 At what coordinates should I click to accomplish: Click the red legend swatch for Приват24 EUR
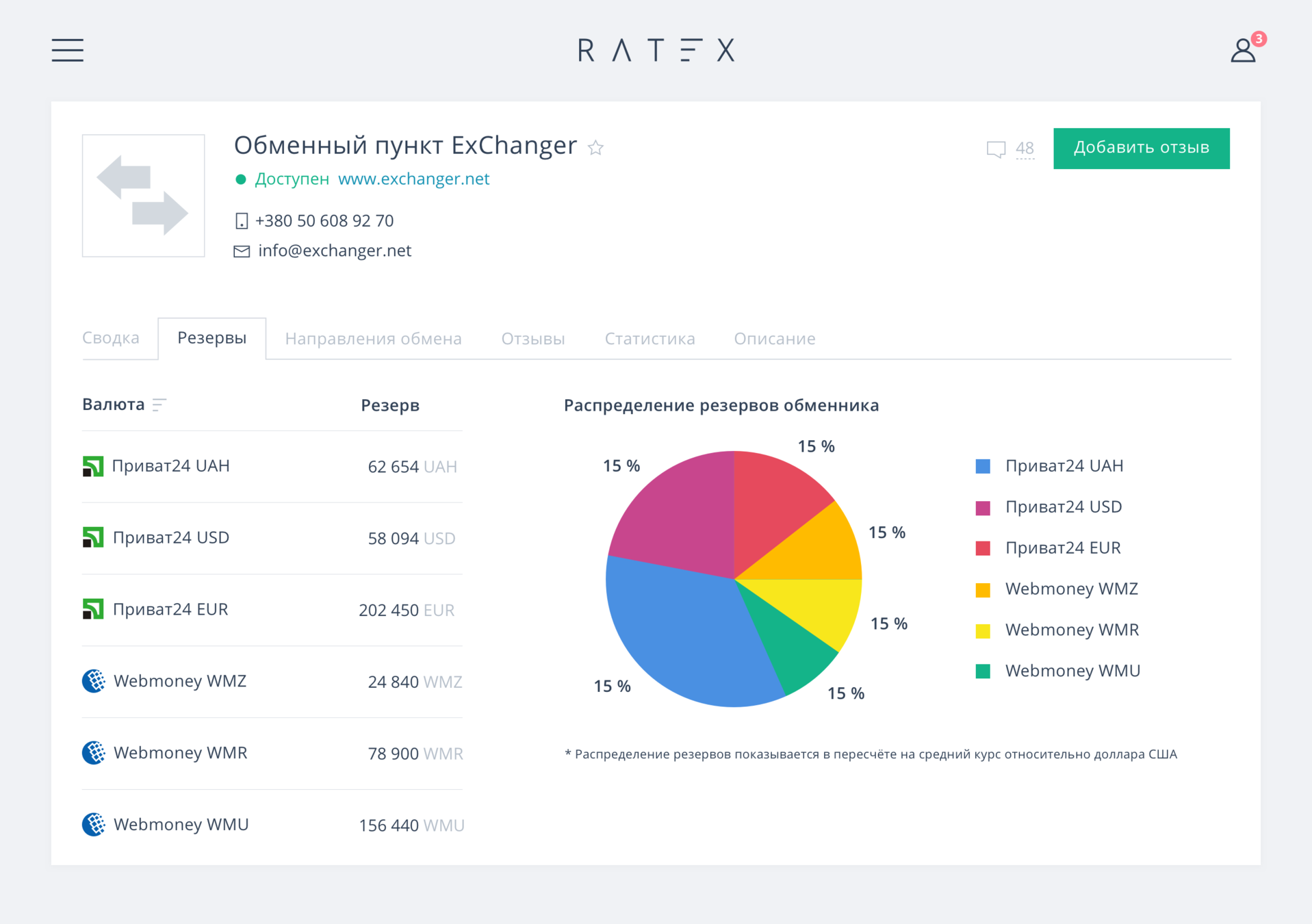tap(983, 548)
